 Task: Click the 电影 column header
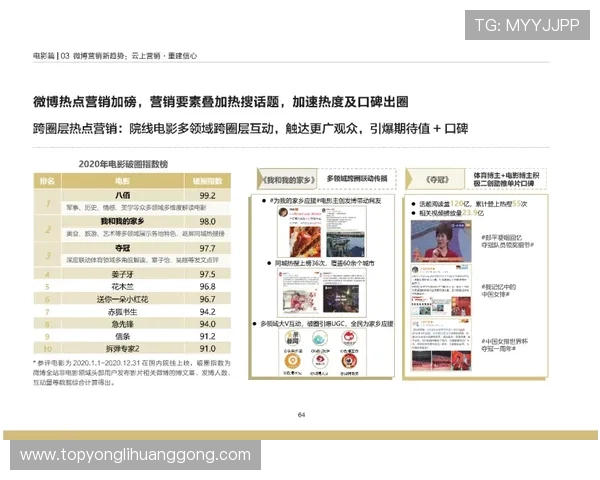click(122, 181)
